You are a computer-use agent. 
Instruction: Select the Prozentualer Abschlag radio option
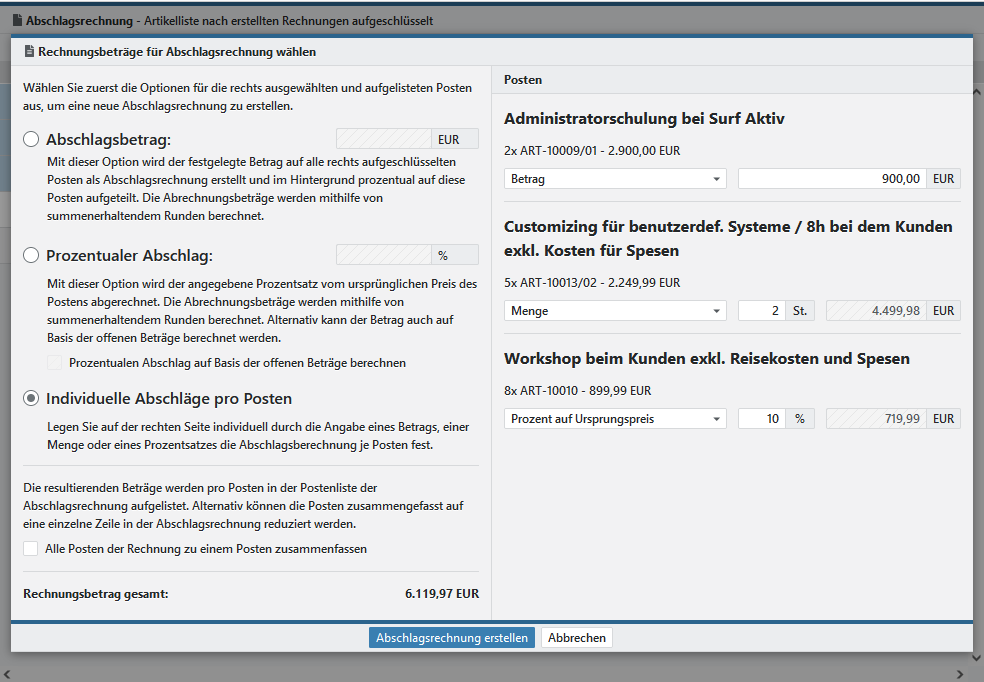coord(31,255)
